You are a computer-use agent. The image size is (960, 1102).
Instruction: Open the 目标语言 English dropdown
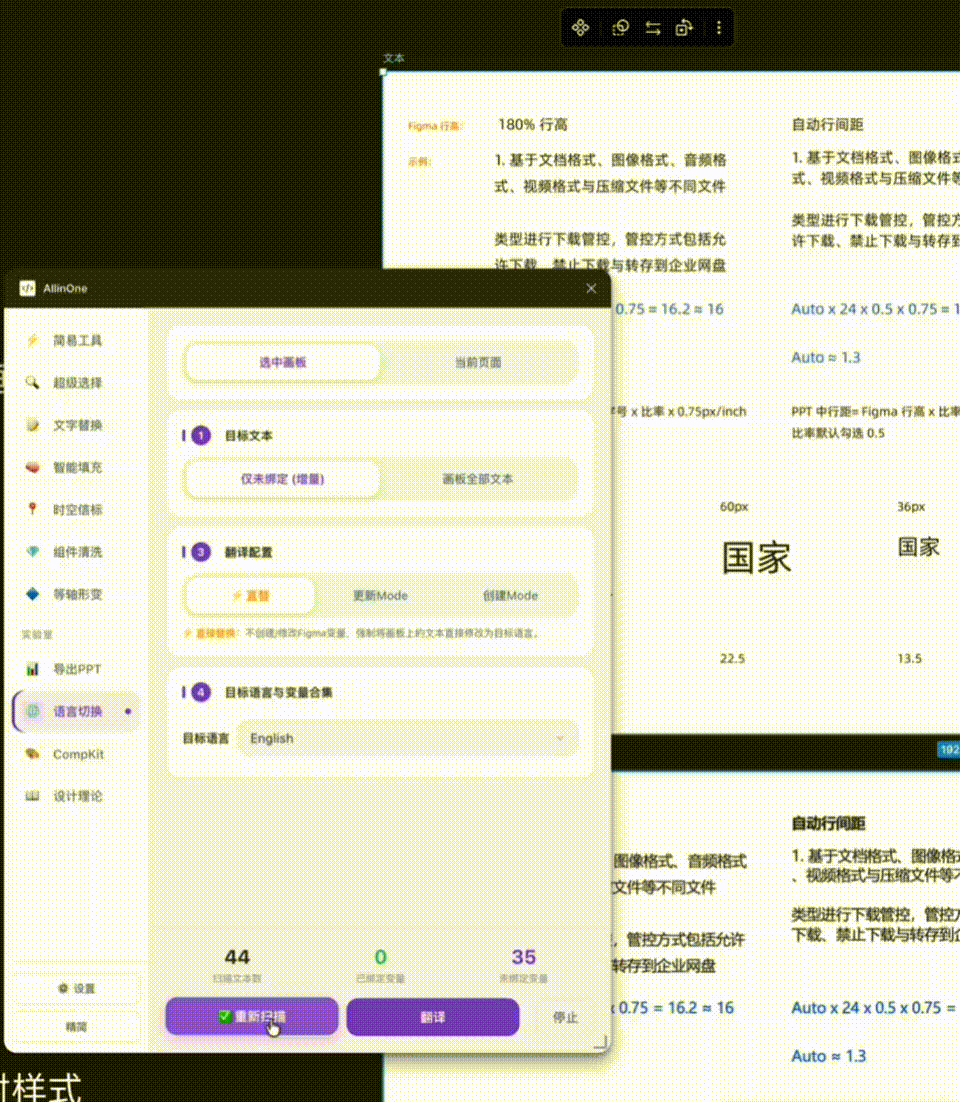[408, 739]
